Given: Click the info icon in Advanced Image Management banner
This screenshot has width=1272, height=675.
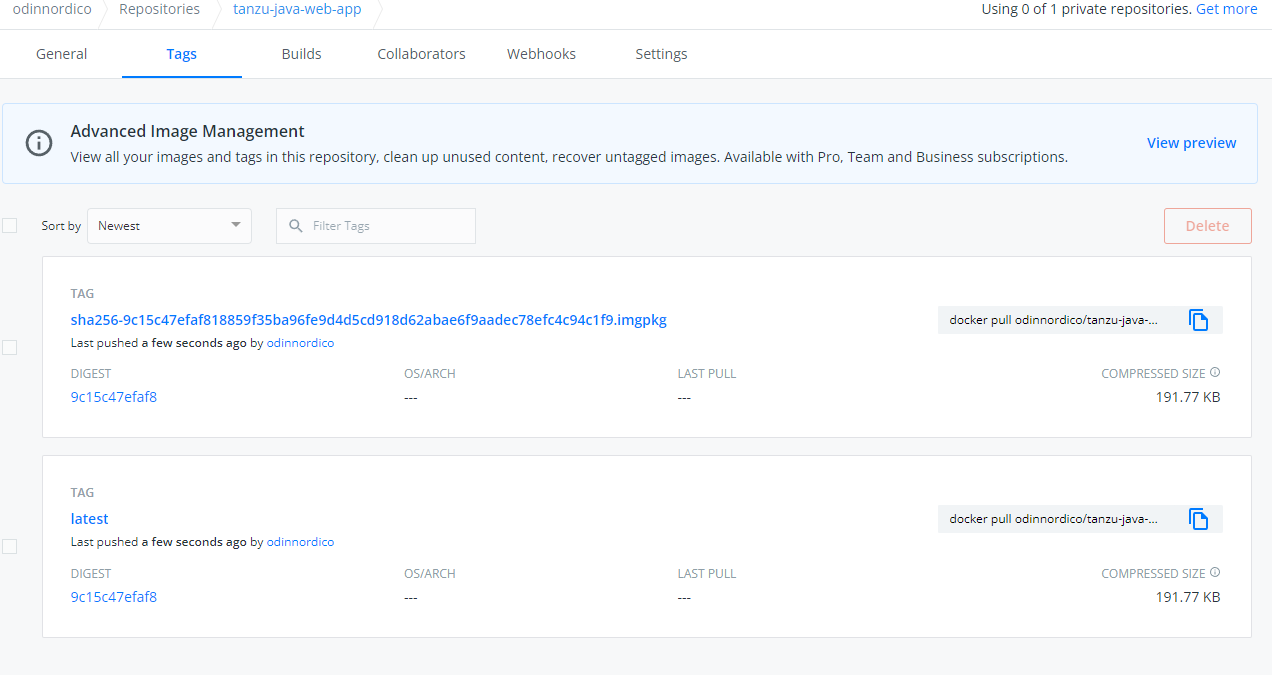Looking at the screenshot, I should [x=39, y=143].
